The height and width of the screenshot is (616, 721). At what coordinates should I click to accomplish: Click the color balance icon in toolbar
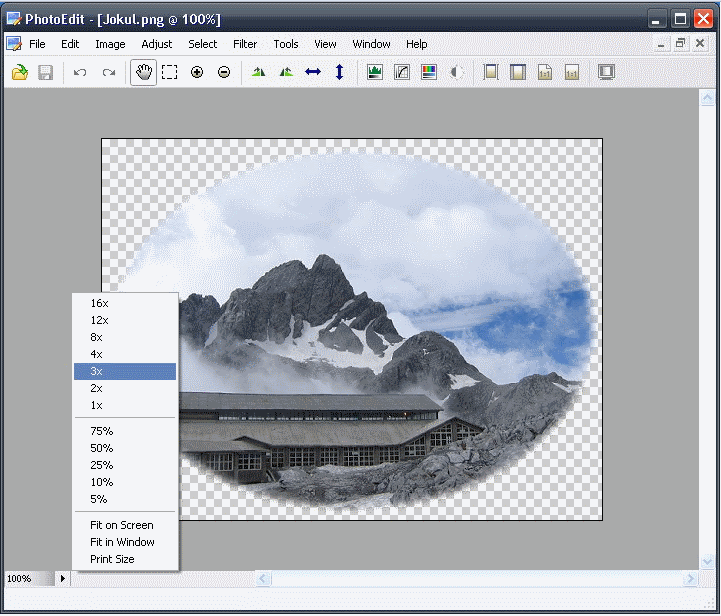tap(429, 72)
